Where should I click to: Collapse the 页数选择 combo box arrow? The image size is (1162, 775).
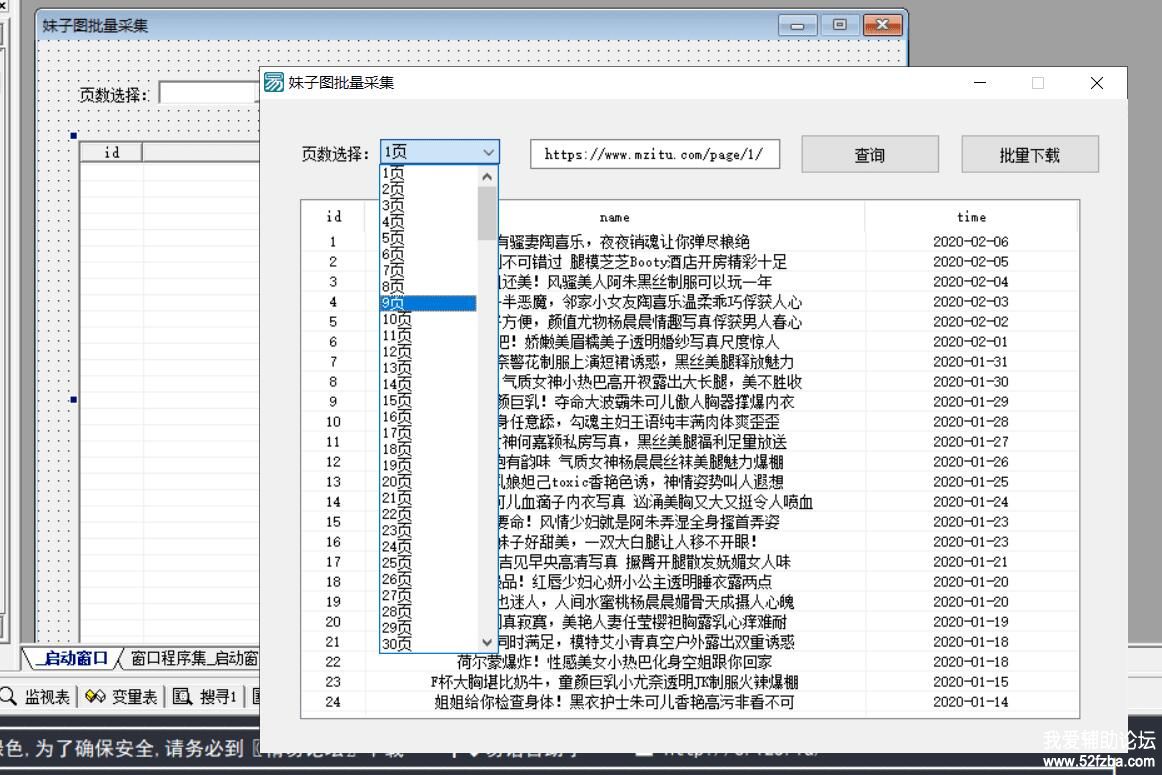point(488,153)
